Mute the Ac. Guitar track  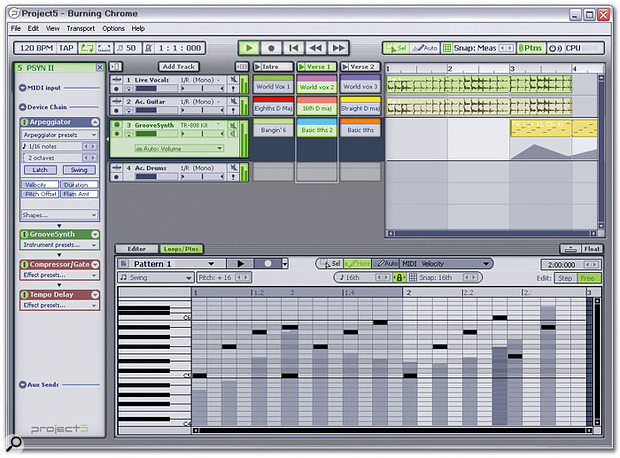click(x=233, y=101)
